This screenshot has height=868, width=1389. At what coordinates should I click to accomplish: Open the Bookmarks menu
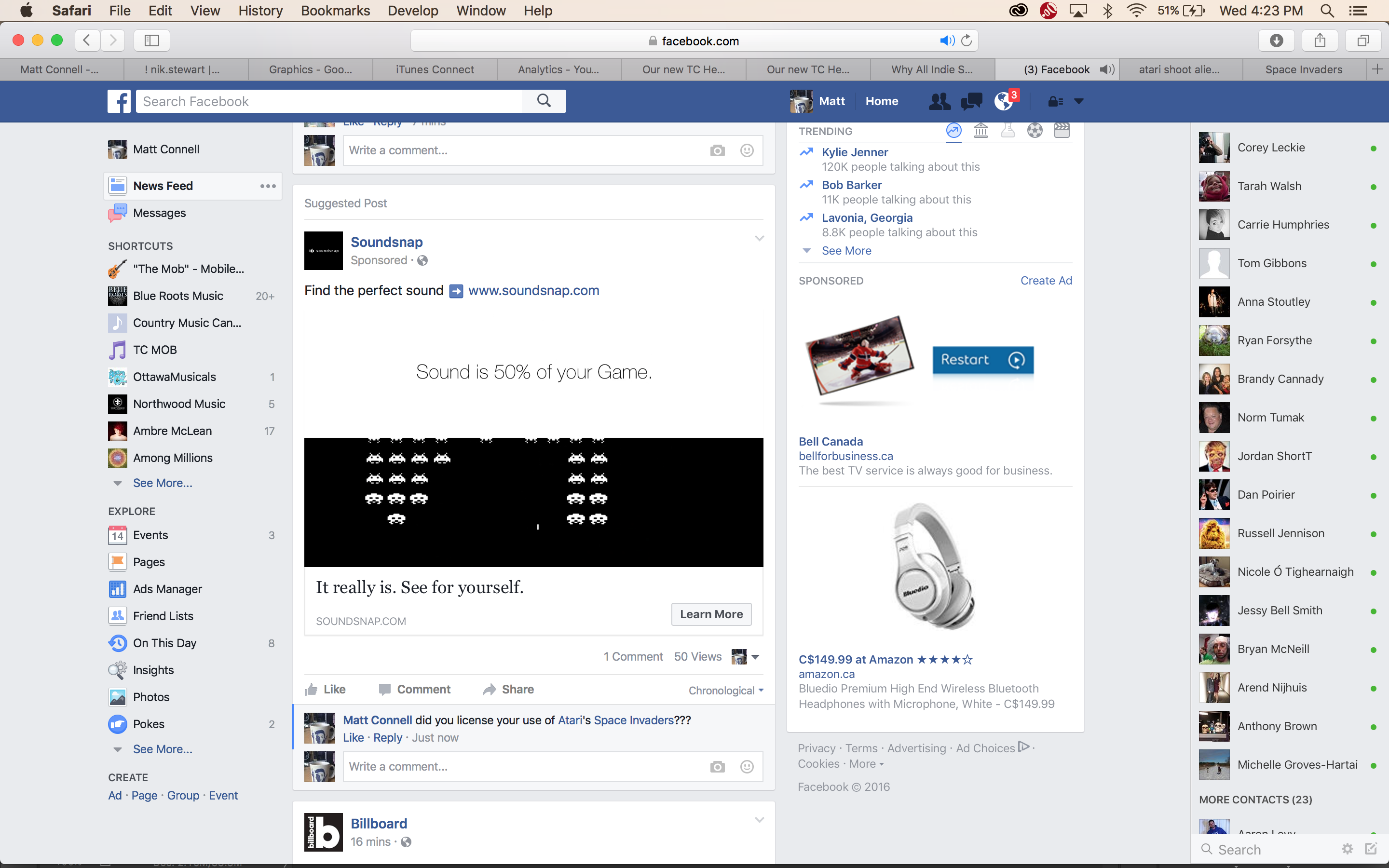pyautogui.click(x=335, y=10)
